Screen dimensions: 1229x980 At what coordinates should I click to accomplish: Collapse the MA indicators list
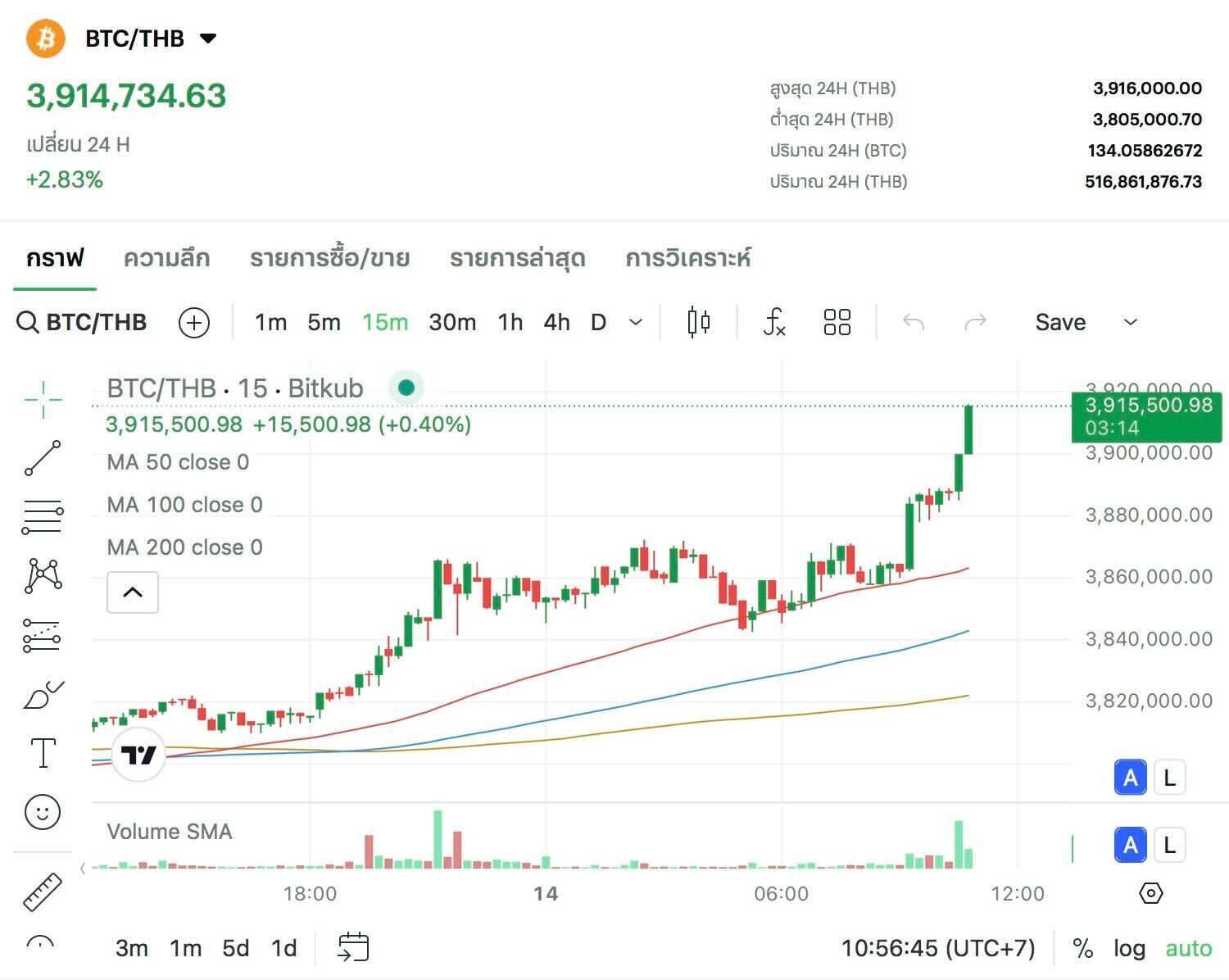point(132,592)
